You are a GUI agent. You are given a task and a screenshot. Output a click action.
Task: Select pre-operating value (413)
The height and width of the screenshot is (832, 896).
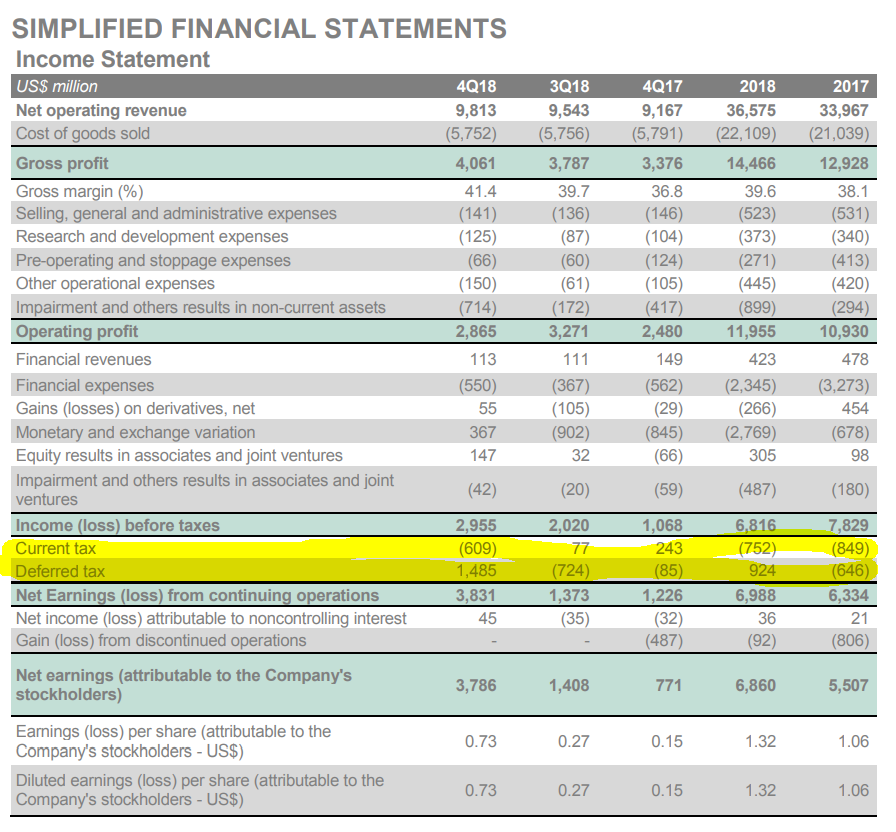point(850,260)
